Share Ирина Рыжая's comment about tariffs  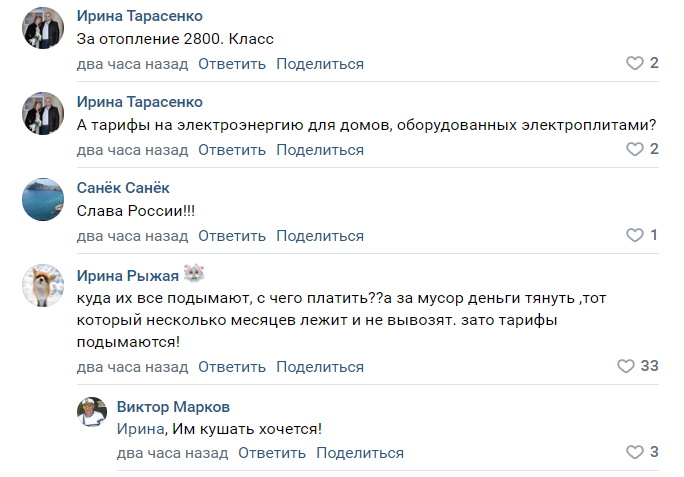(x=320, y=367)
